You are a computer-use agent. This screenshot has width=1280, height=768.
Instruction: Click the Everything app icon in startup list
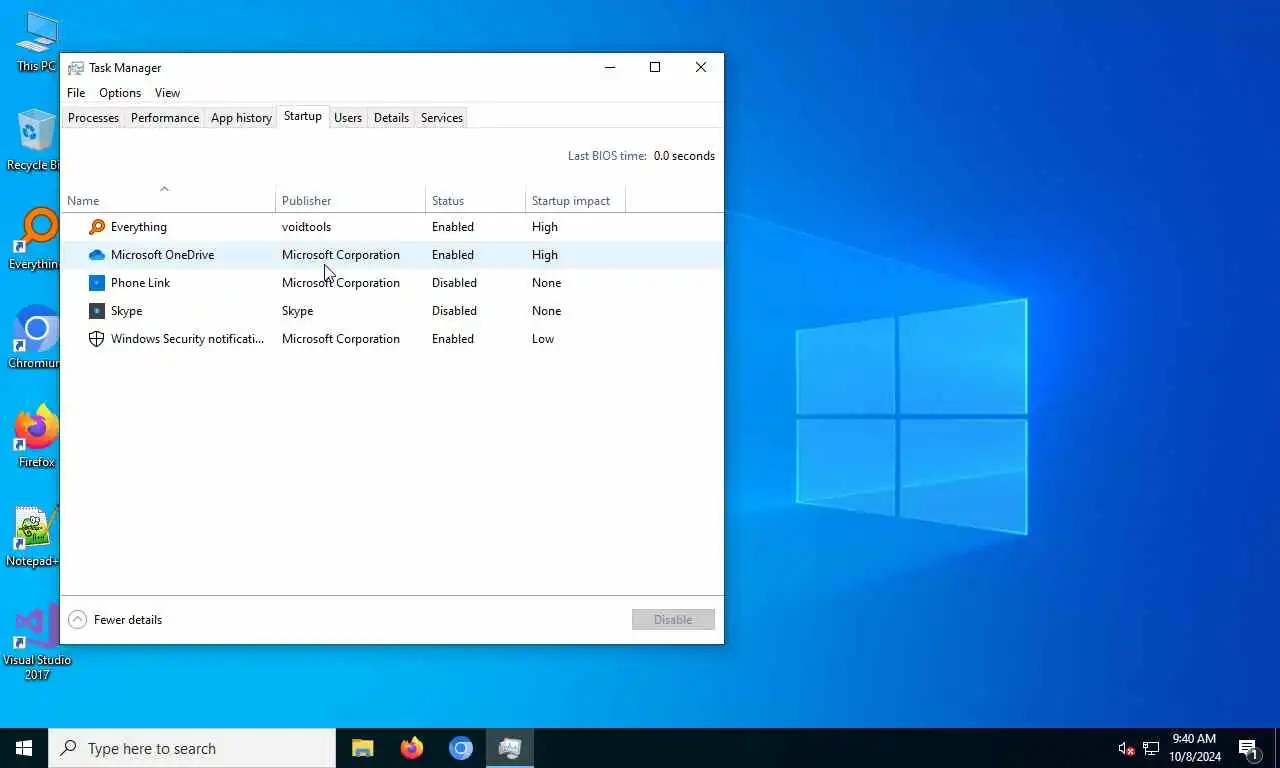[x=97, y=227]
